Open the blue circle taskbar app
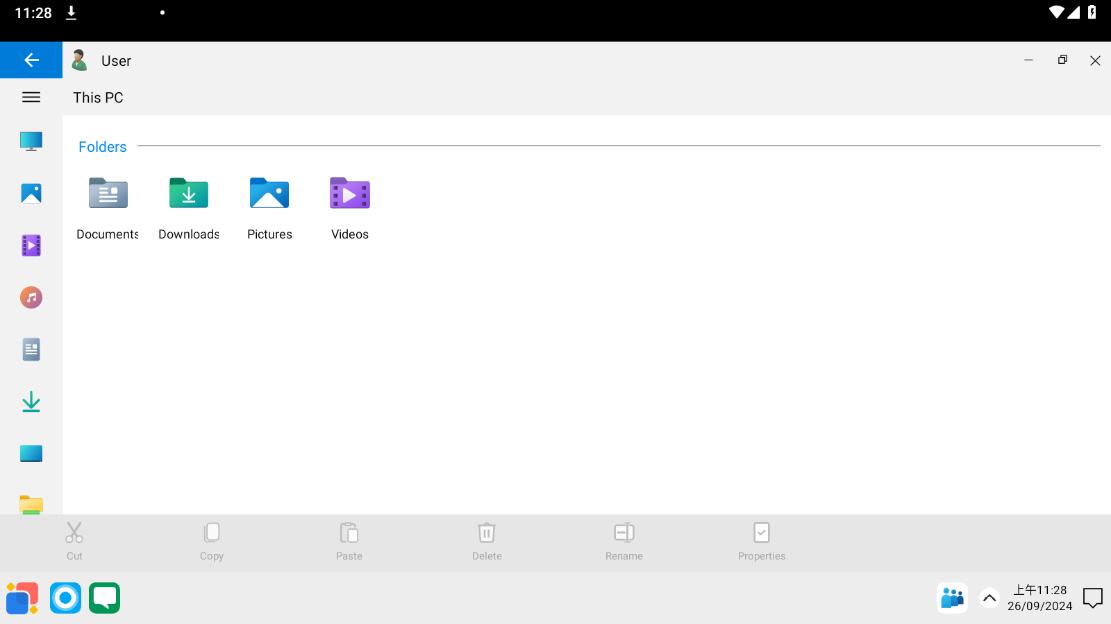The width and height of the screenshot is (1111, 624). click(x=65, y=599)
